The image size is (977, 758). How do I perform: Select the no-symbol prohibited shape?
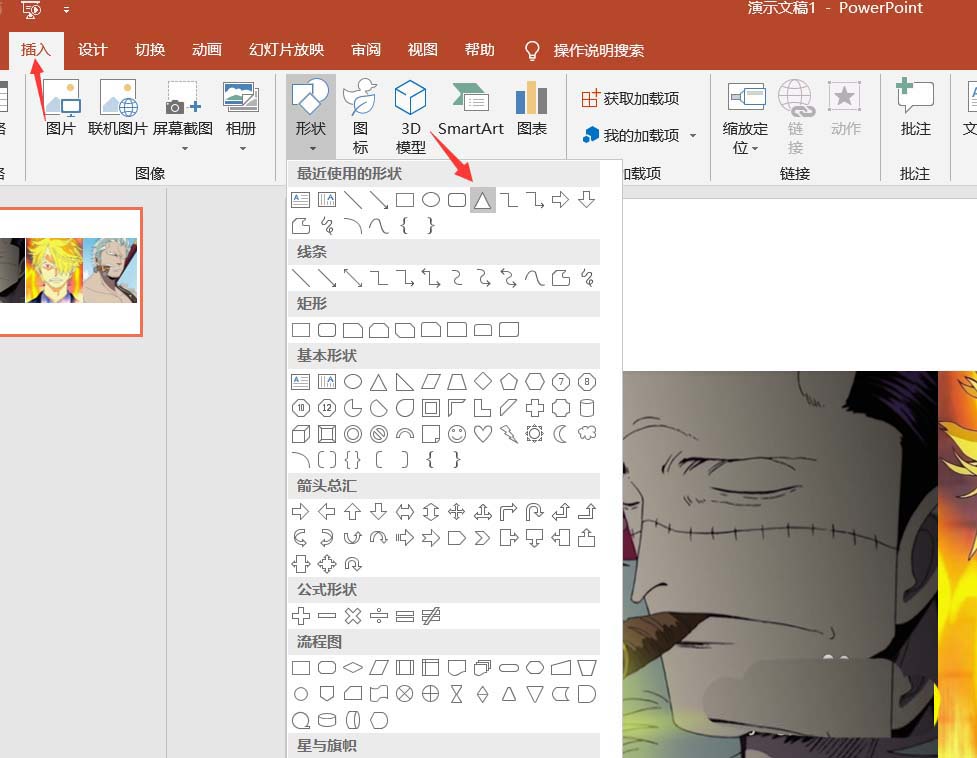tap(379, 434)
